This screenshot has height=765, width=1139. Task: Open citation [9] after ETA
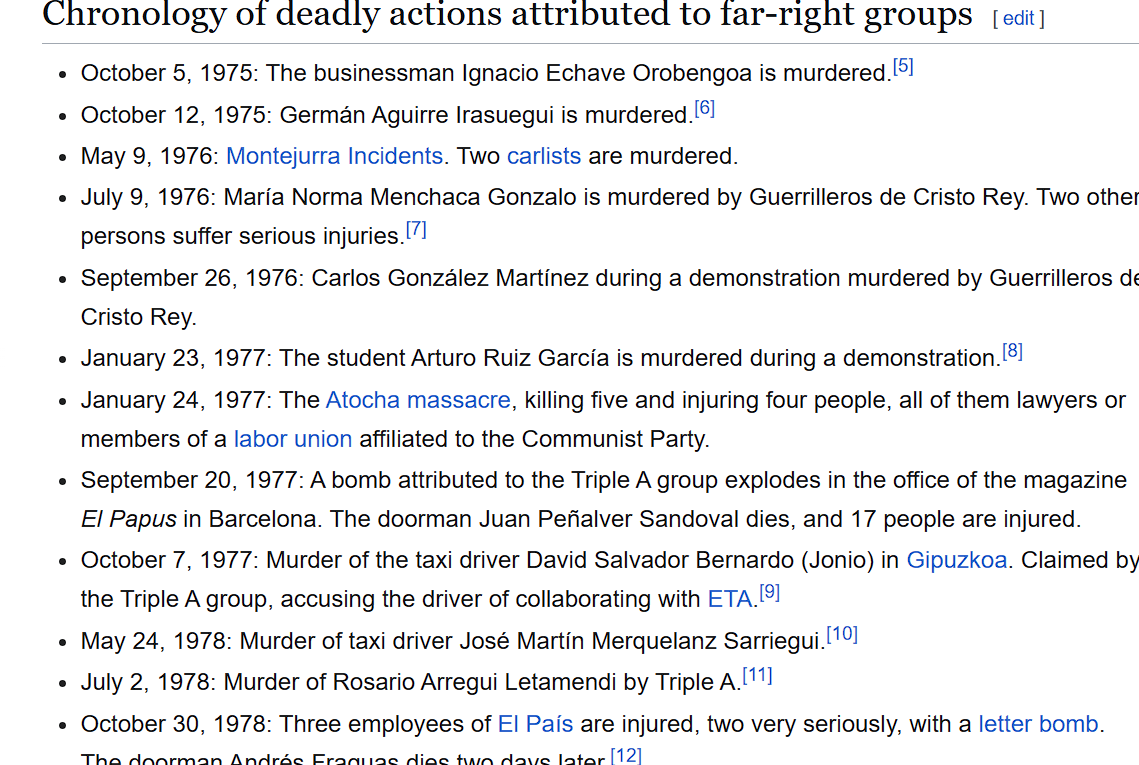(x=770, y=593)
